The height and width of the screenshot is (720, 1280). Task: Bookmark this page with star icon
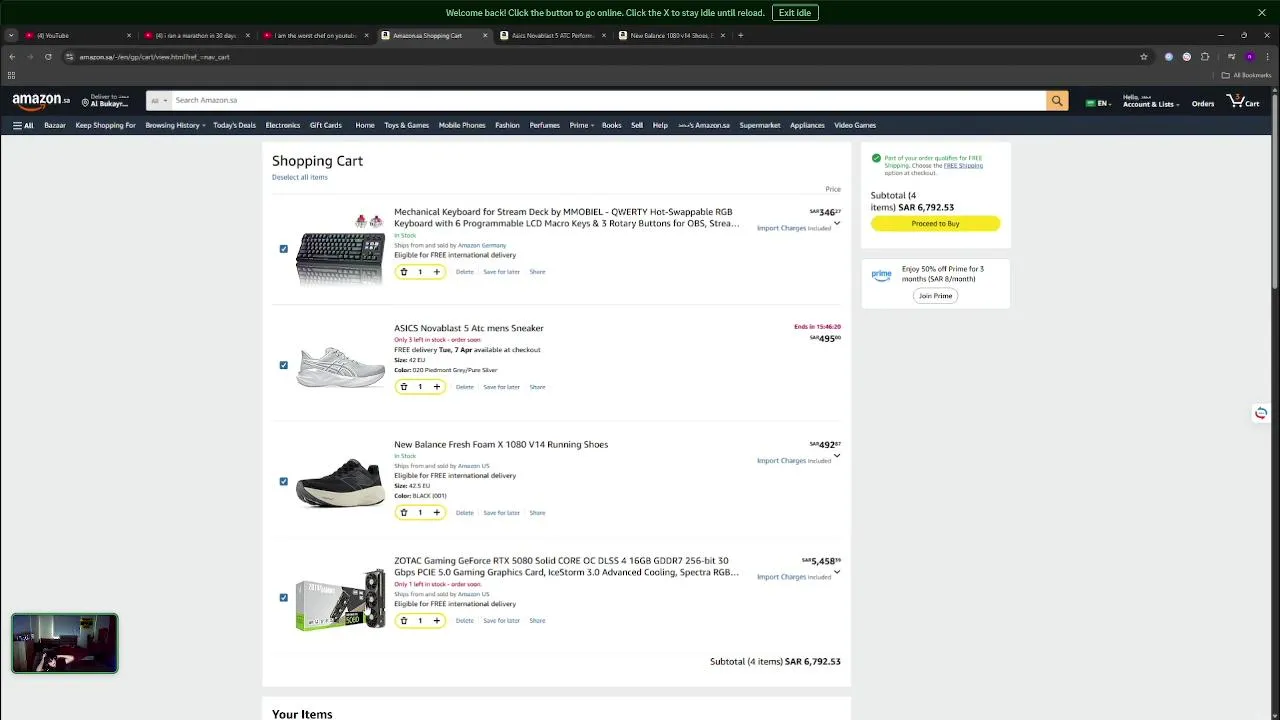pos(1144,57)
